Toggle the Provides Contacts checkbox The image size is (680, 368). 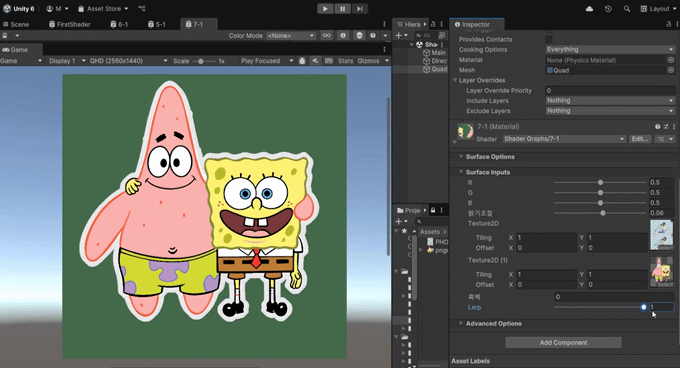pos(549,39)
